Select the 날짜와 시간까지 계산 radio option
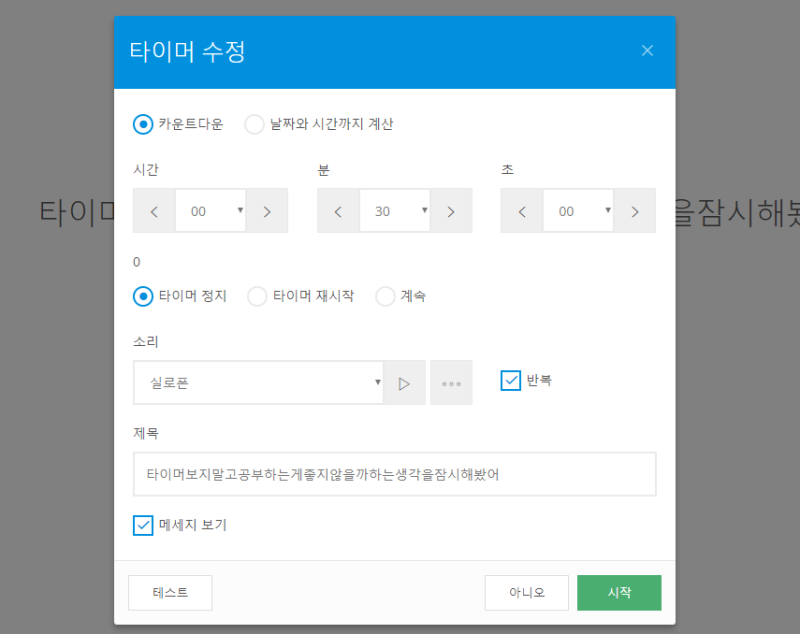Screen dimensions: 800x634 coord(254,124)
